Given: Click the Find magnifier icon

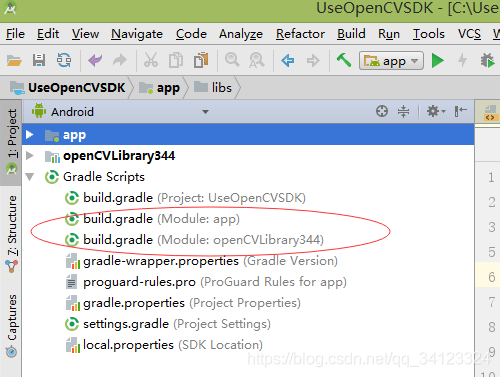Looking at the screenshot, I should tap(232, 60).
